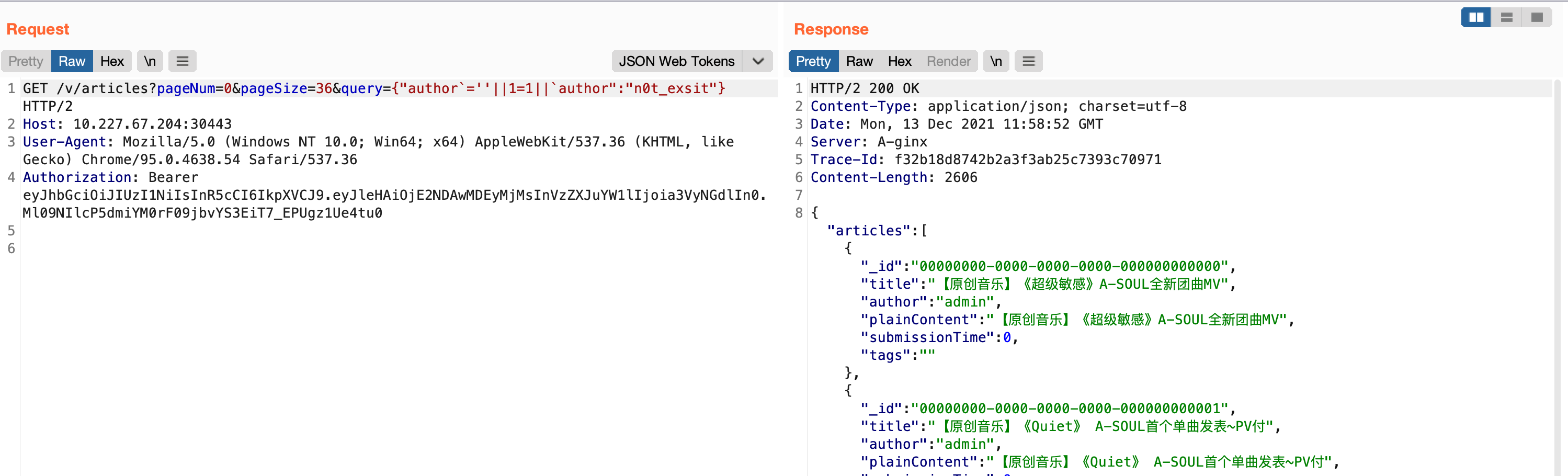The image size is (1568, 476).
Task: Open the Render tab in Response
Action: 948,62
